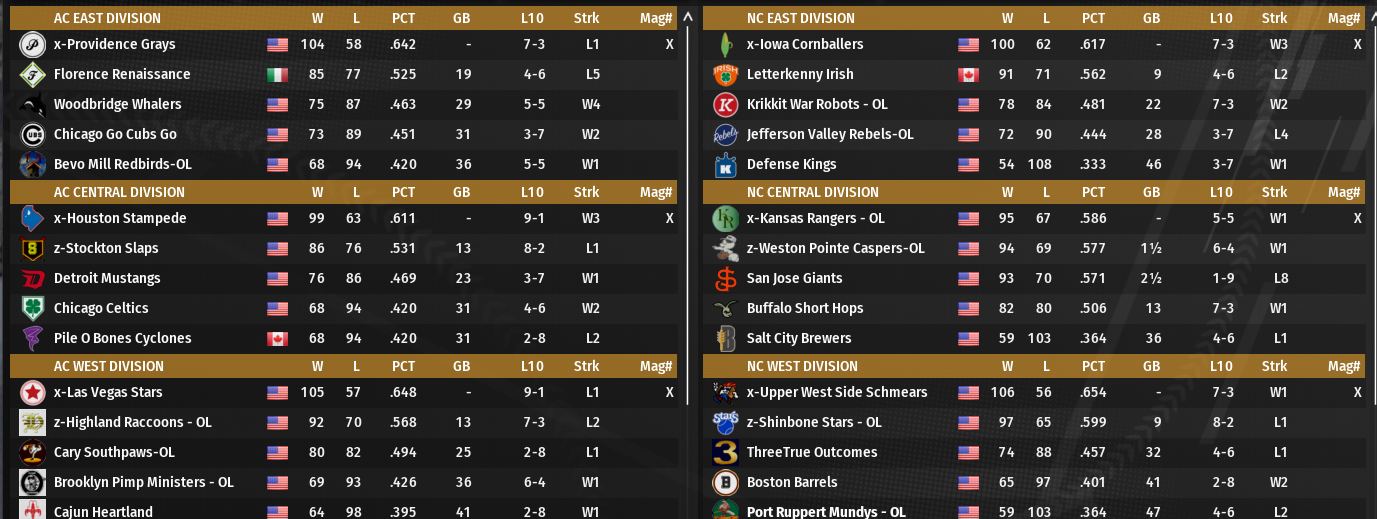The height and width of the screenshot is (519, 1377).
Task: Click the Letterkenny Irish team logo
Action: tap(725, 75)
